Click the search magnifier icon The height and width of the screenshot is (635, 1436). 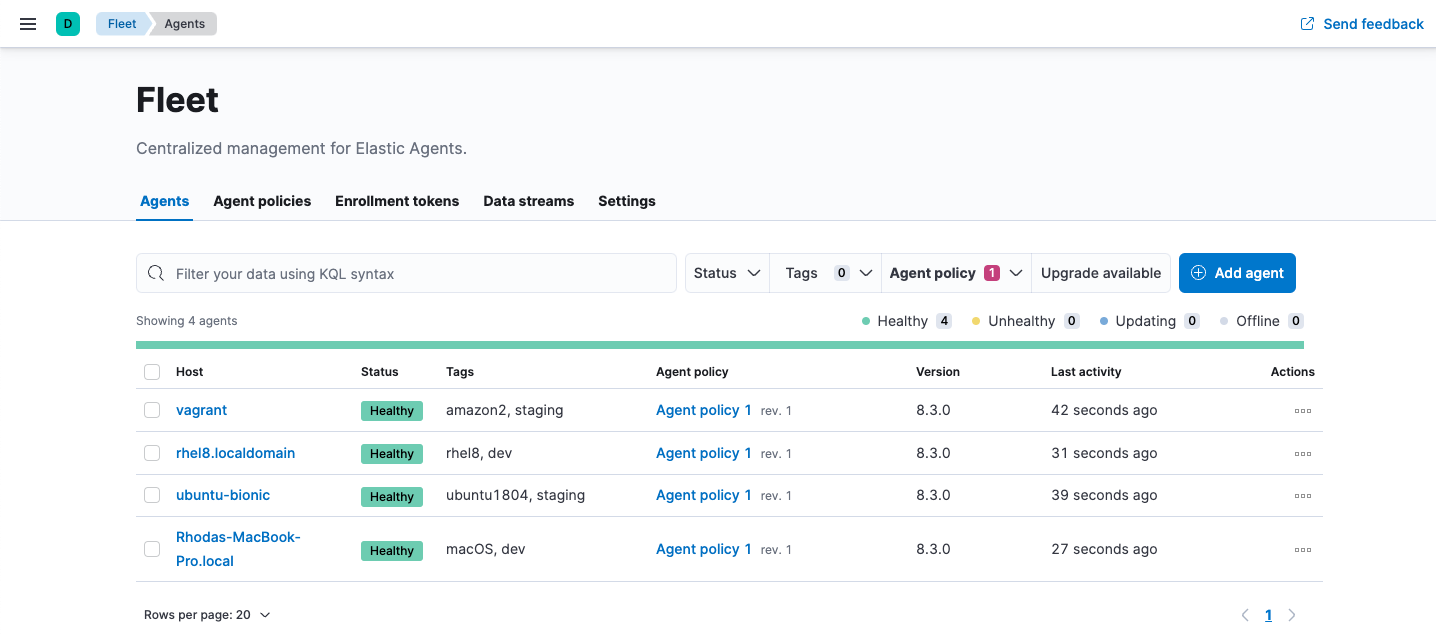point(156,272)
